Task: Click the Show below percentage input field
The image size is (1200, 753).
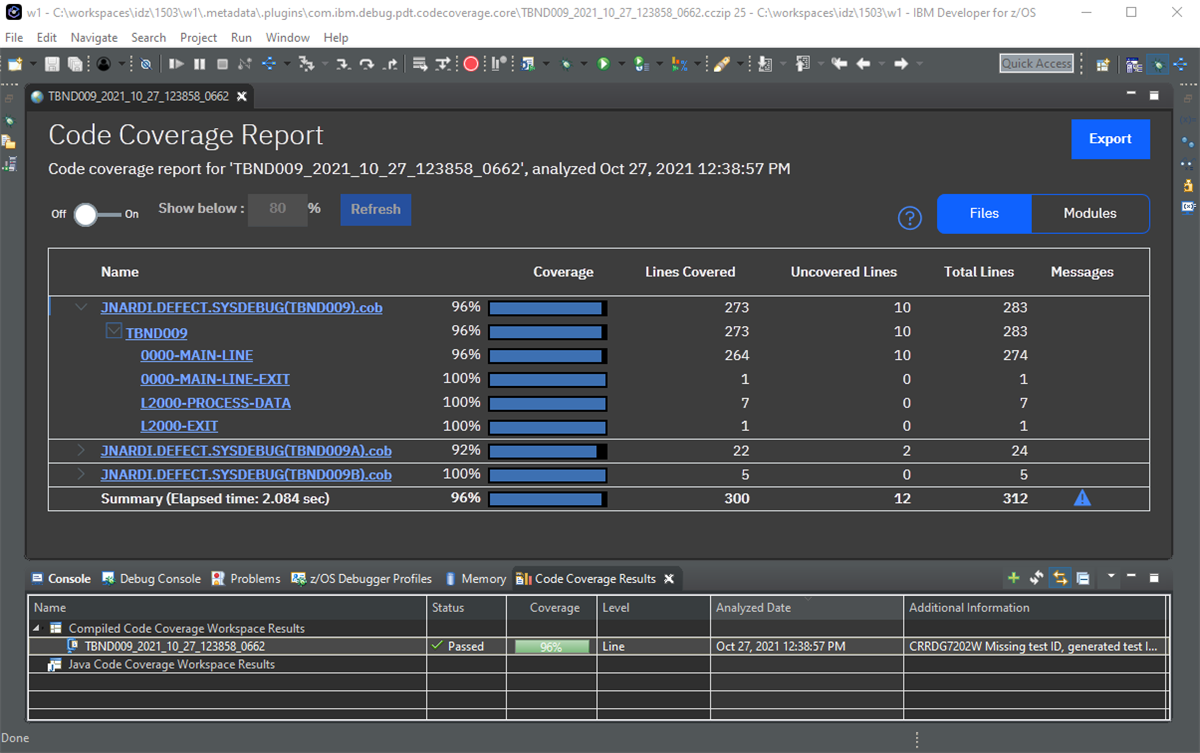Action: click(277, 209)
